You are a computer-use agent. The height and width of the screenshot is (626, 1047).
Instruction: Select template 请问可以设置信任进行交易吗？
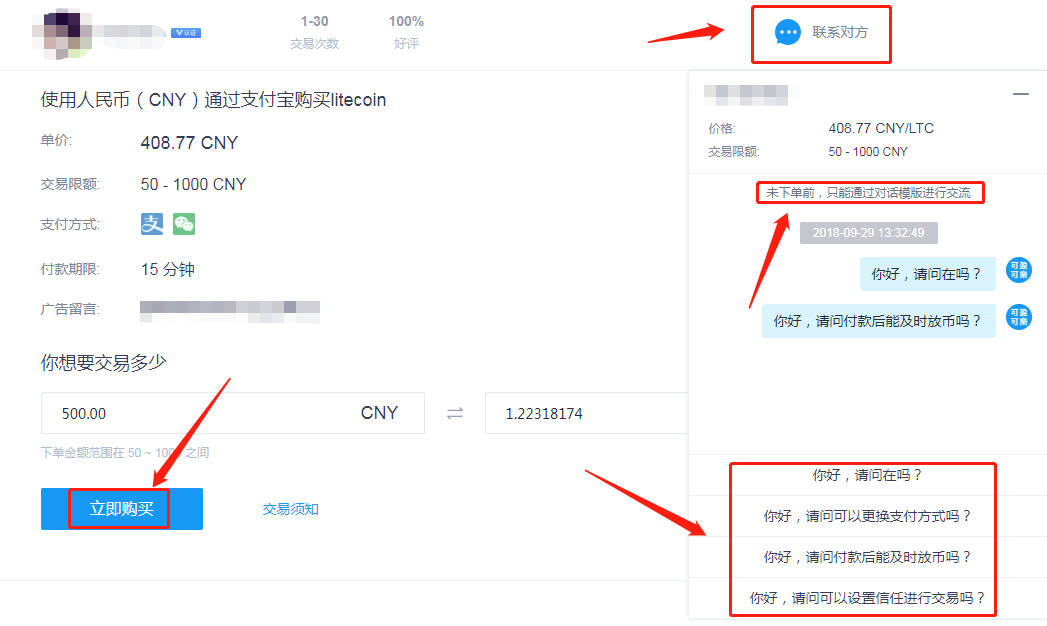(867, 598)
